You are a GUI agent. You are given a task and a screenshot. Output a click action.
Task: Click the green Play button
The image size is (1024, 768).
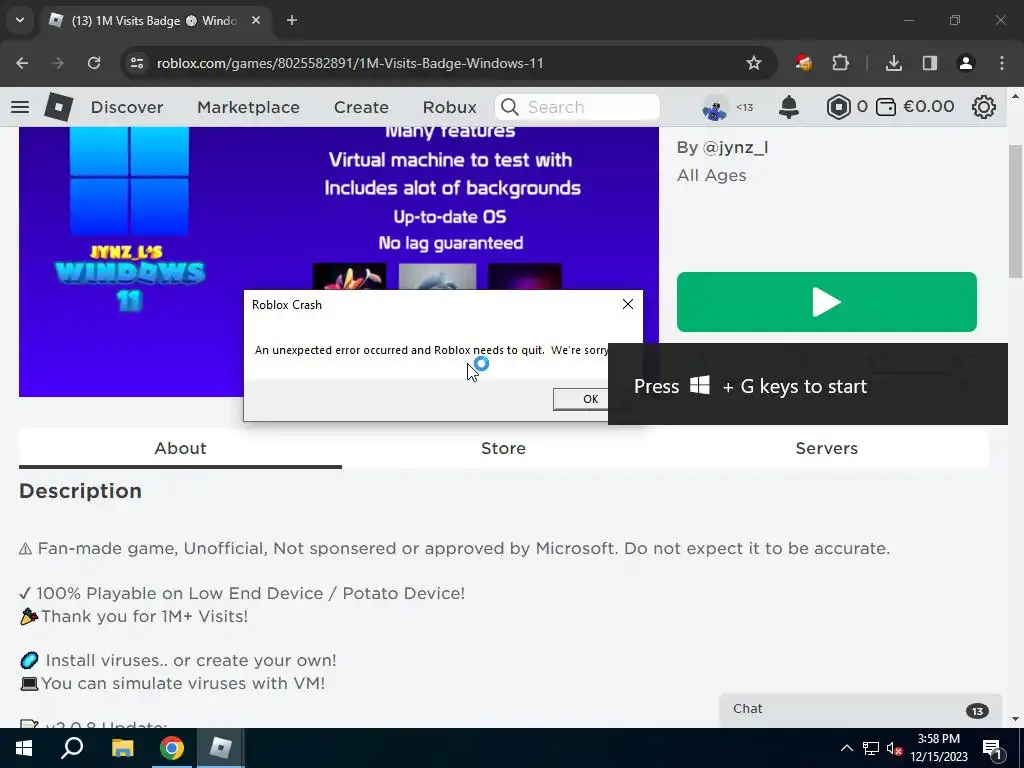[826, 302]
